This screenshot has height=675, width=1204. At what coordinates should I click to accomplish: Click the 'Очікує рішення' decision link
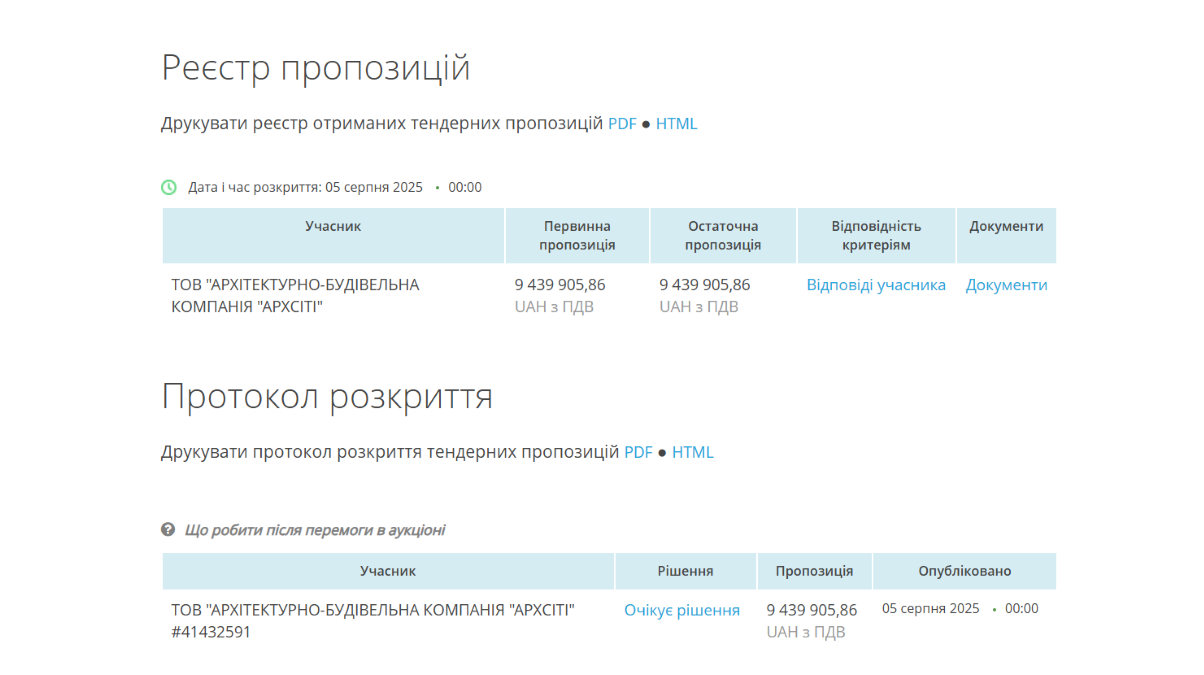point(682,610)
